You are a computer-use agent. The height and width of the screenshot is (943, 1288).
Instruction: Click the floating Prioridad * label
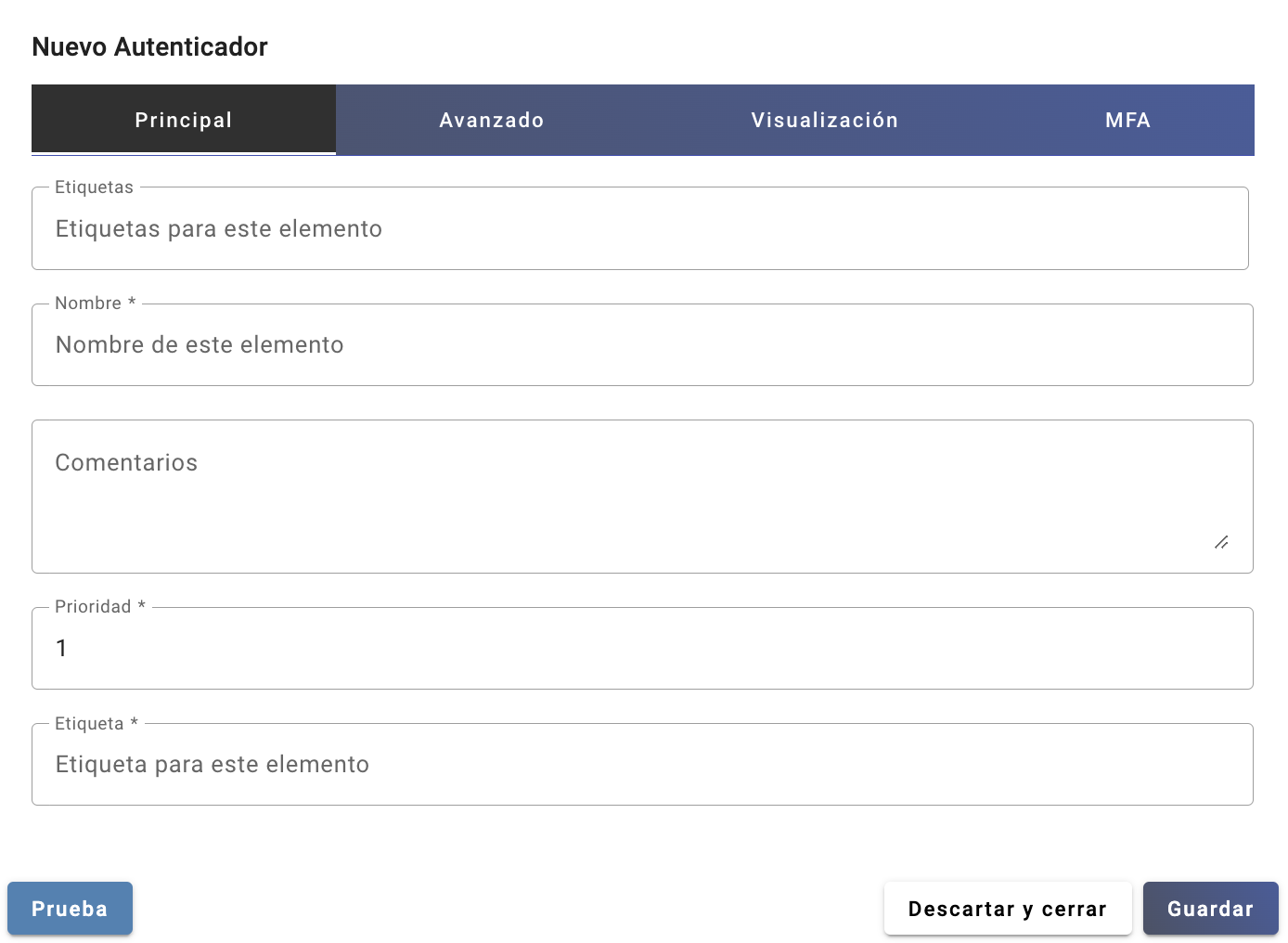99,607
